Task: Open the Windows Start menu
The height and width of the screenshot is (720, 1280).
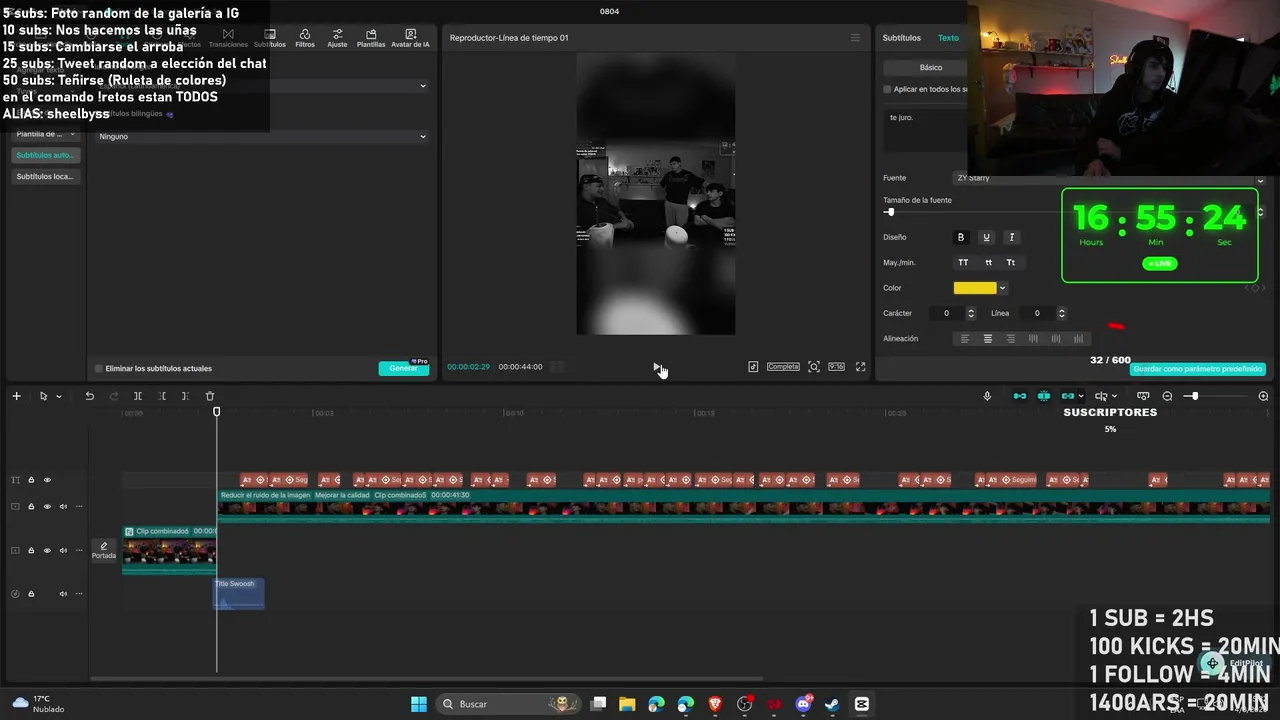Action: [419, 704]
